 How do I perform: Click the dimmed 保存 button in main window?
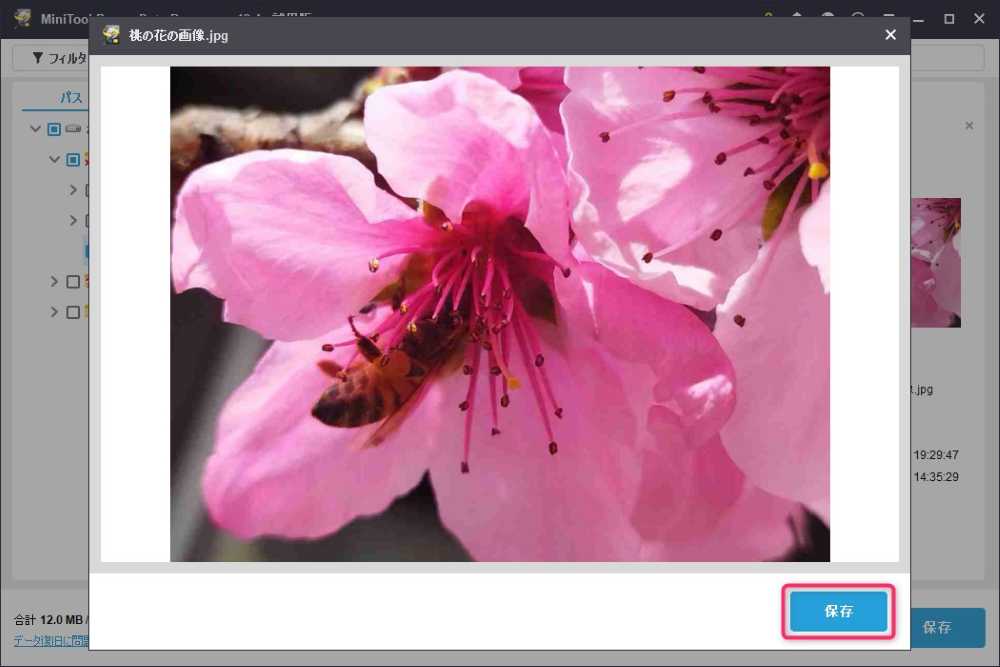(937, 628)
